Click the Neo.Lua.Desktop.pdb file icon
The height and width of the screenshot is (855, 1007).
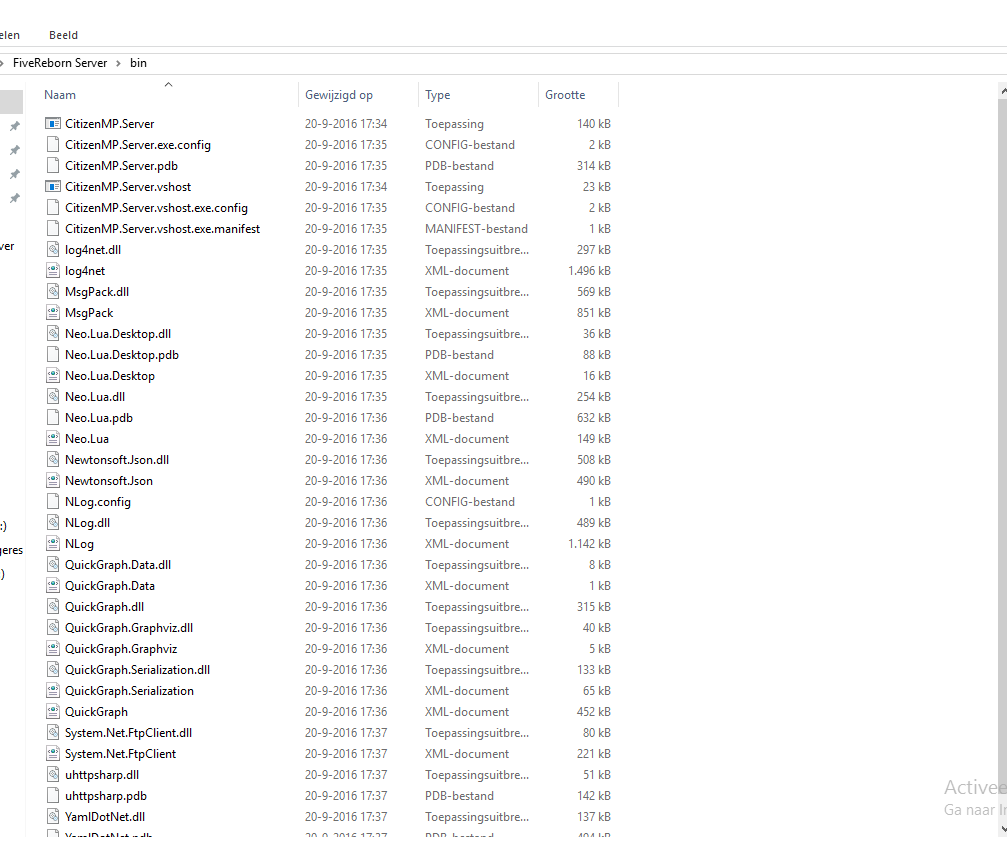coord(53,355)
